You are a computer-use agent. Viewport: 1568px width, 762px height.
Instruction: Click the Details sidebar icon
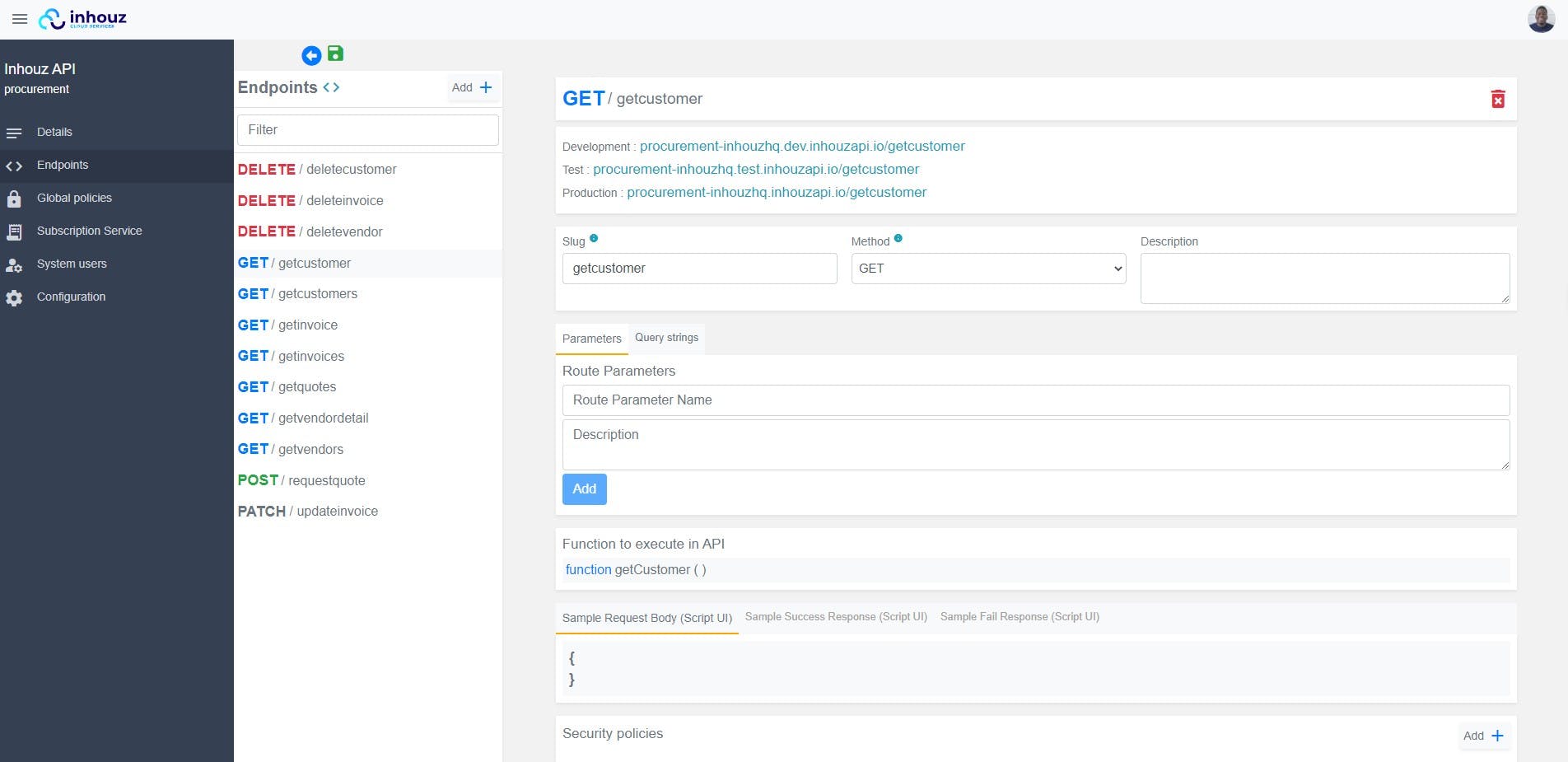click(x=14, y=133)
